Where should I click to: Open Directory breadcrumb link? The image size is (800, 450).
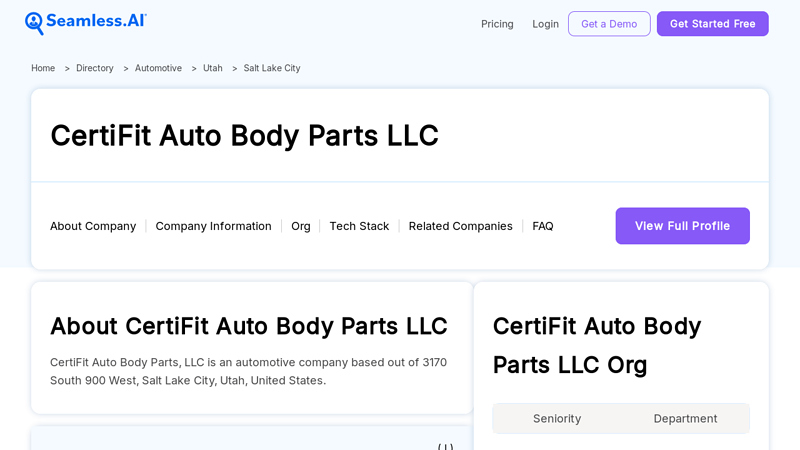(x=95, y=68)
